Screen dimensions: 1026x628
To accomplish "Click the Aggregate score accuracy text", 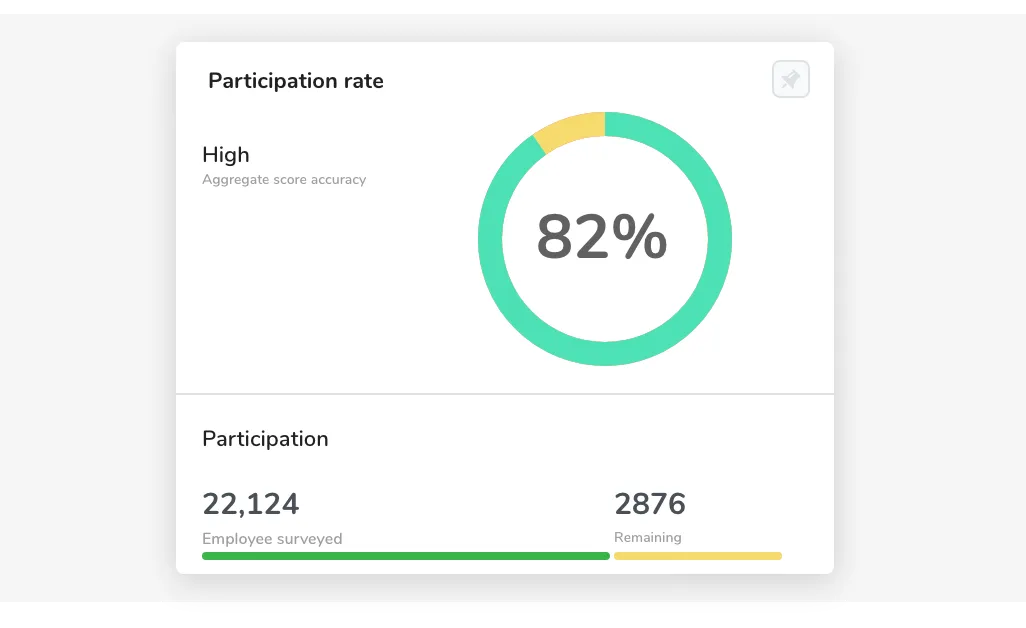I will click(284, 180).
